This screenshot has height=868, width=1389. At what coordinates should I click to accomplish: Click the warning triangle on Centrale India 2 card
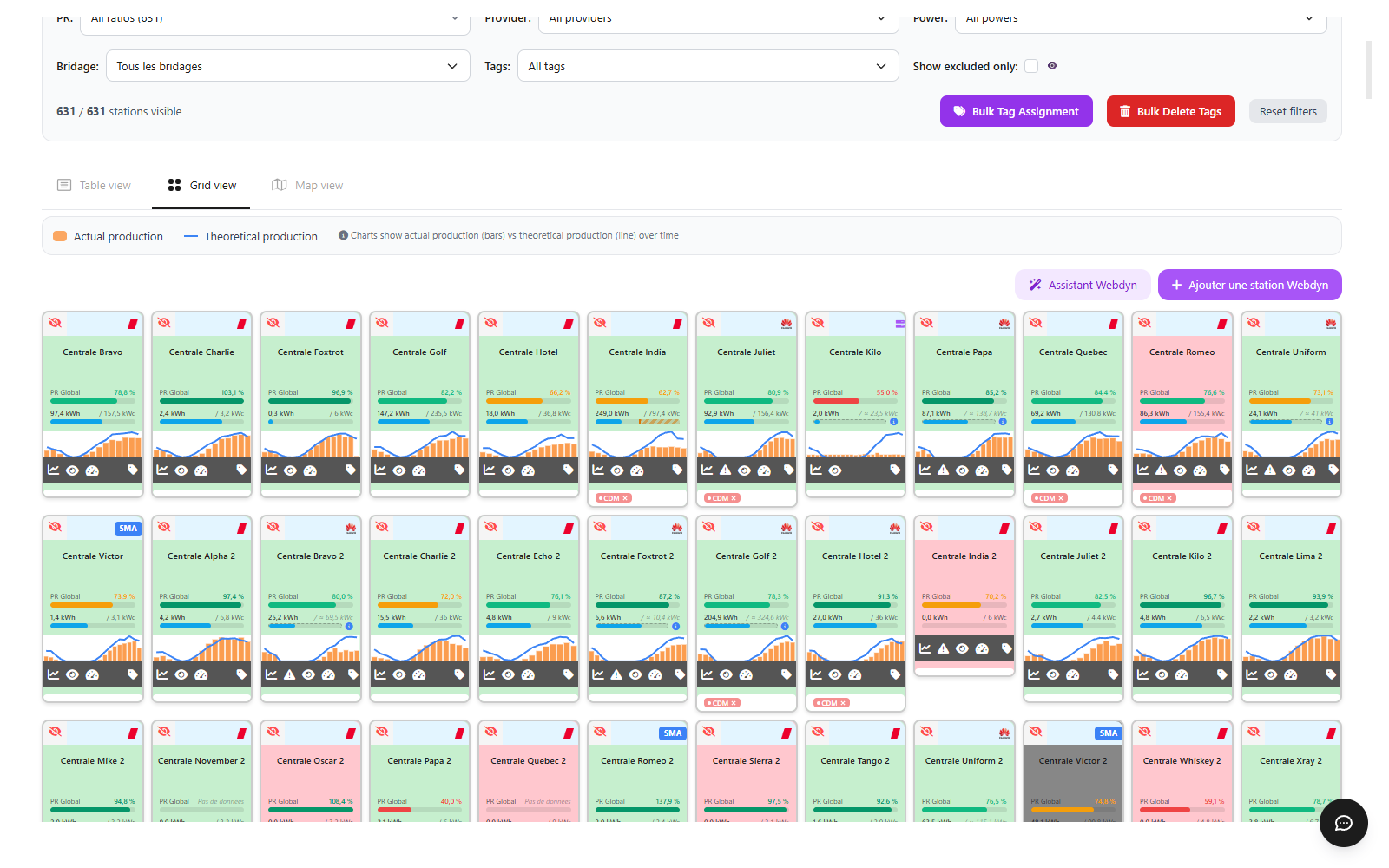[x=944, y=648]
